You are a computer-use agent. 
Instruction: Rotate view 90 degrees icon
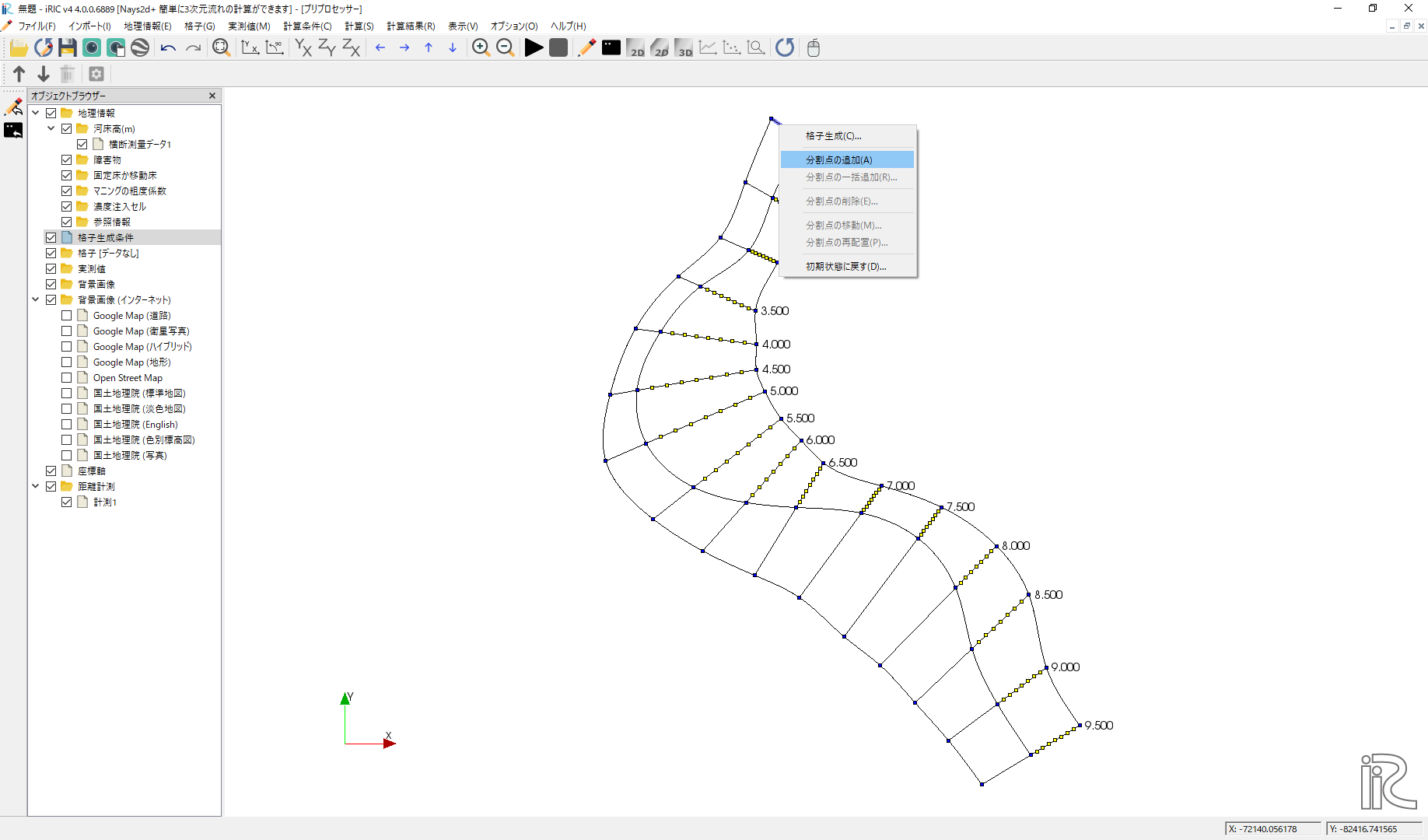(x=275, y=48)
